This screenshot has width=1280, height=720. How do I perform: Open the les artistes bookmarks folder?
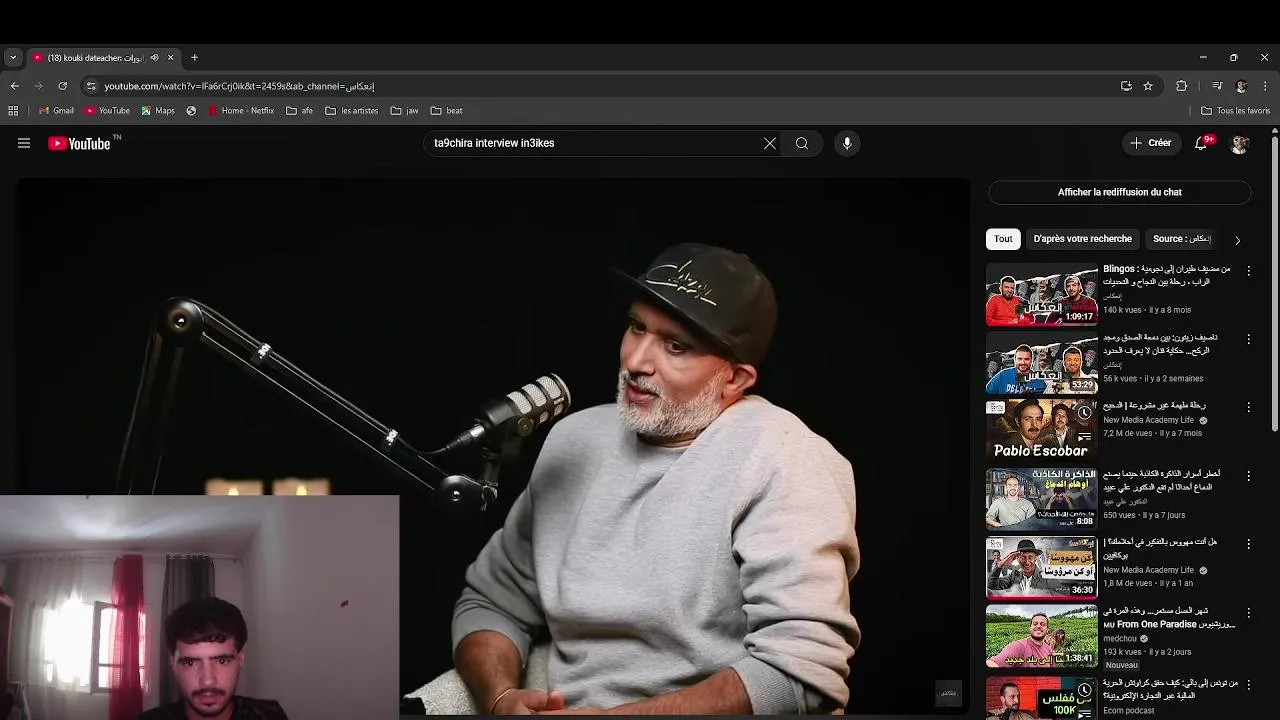point(352,111)
